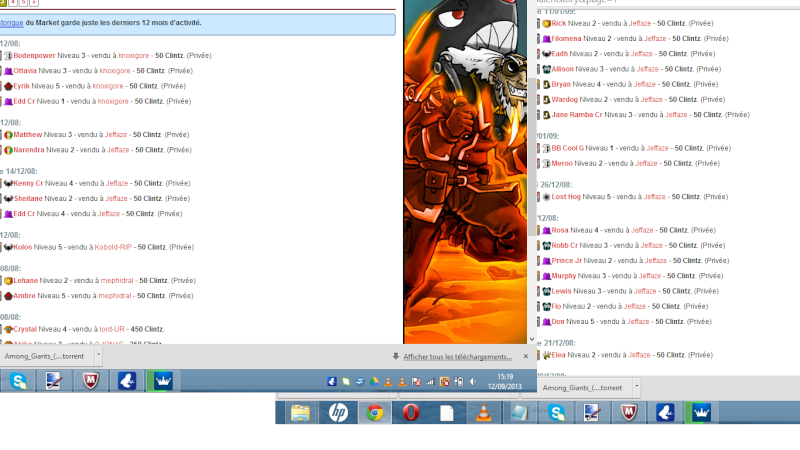Click the '14/12/08:' date heading
This screenshot has height=450, width=800.
(x=21, y=171)
